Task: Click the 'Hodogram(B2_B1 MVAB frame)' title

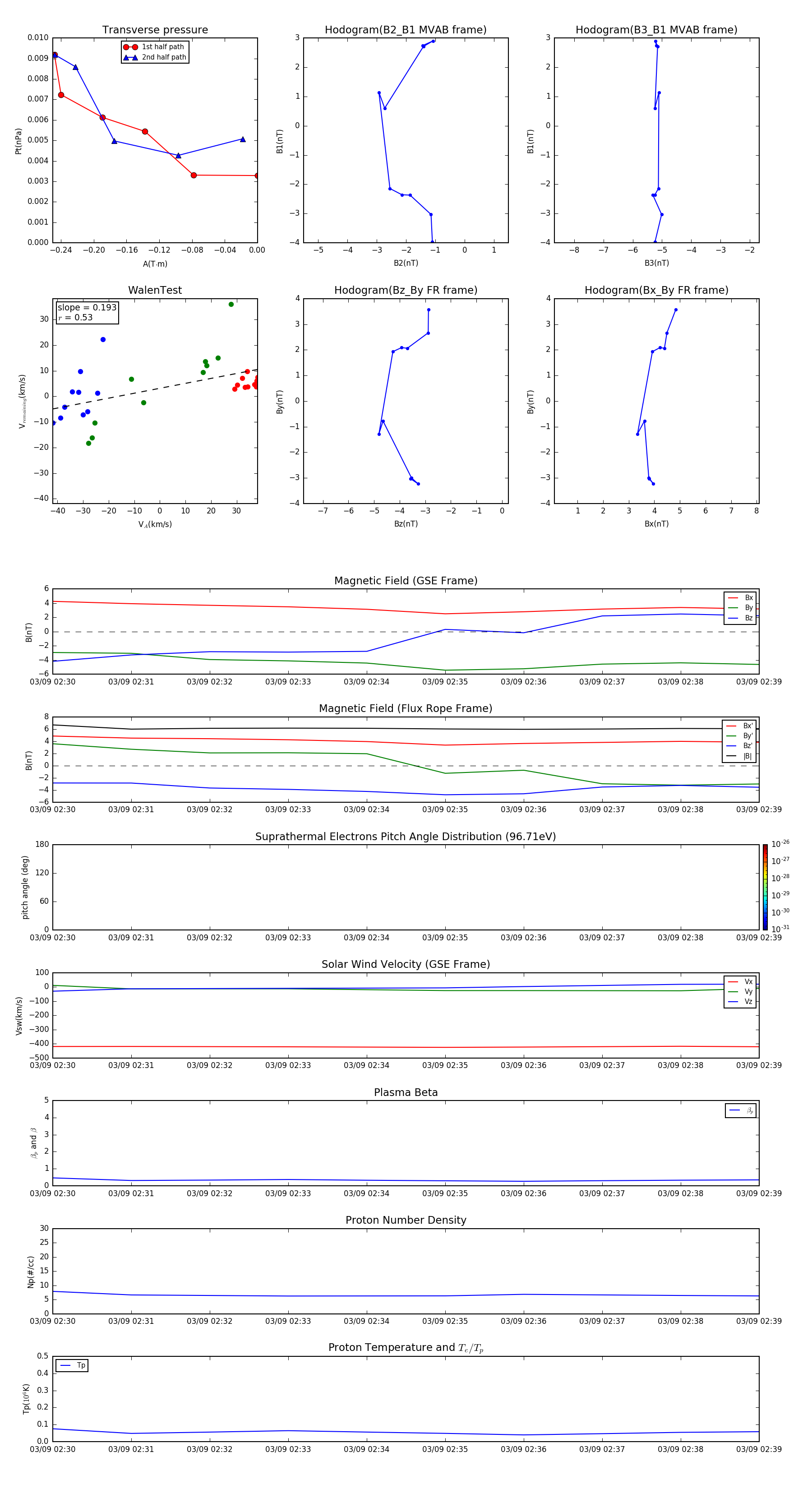Action: [x=406, y=30]
